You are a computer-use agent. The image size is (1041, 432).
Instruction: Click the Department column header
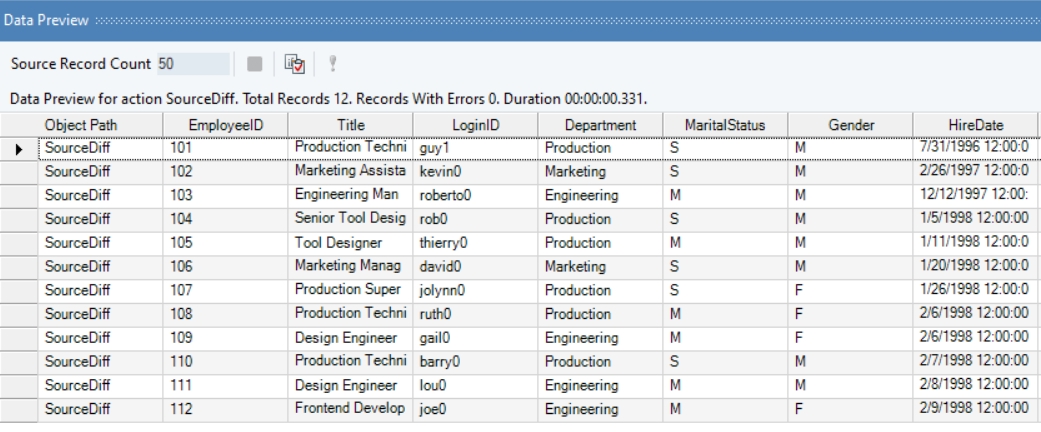point(600,125)
